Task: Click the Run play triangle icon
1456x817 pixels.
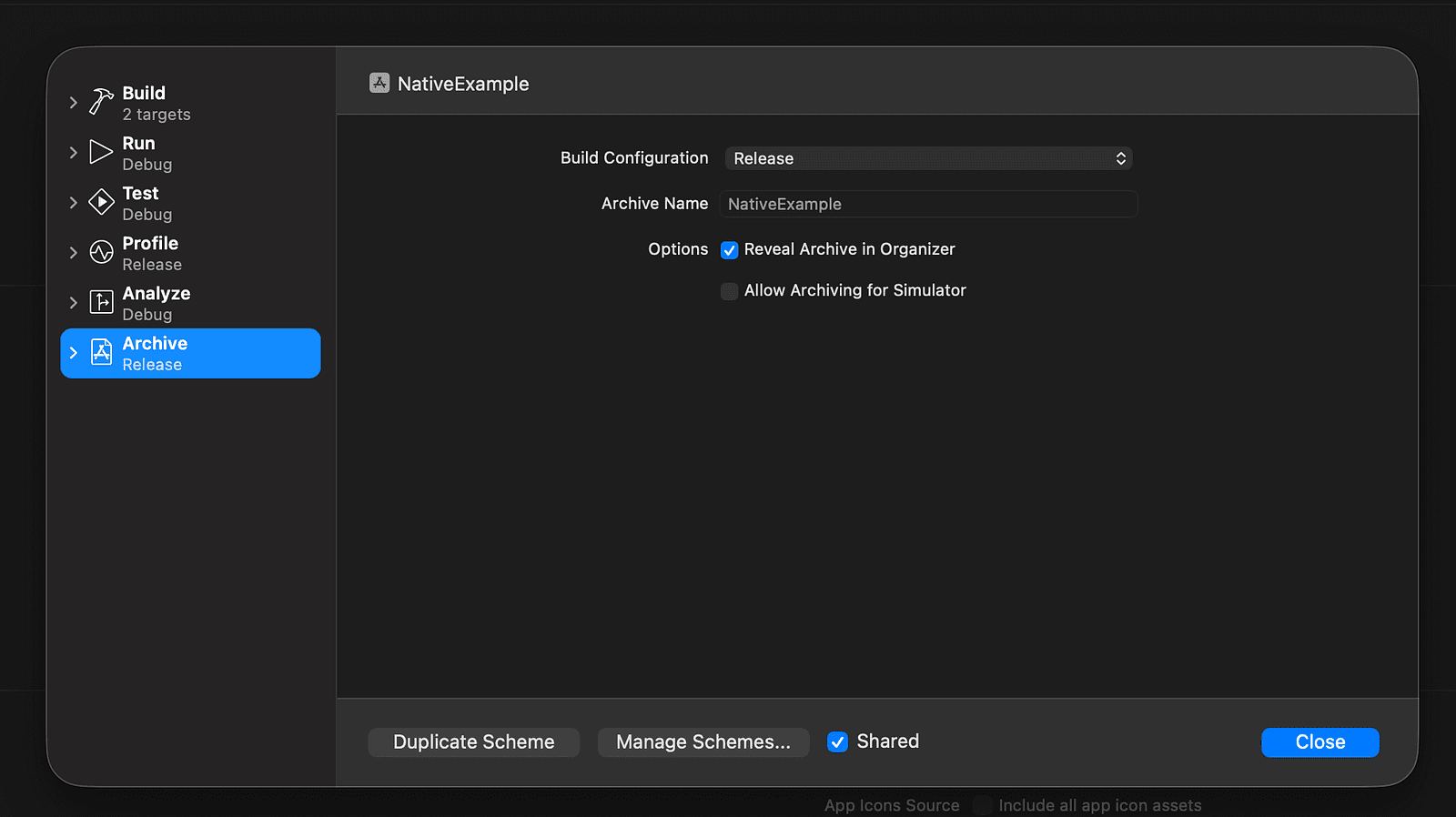Action: (101, 152)
